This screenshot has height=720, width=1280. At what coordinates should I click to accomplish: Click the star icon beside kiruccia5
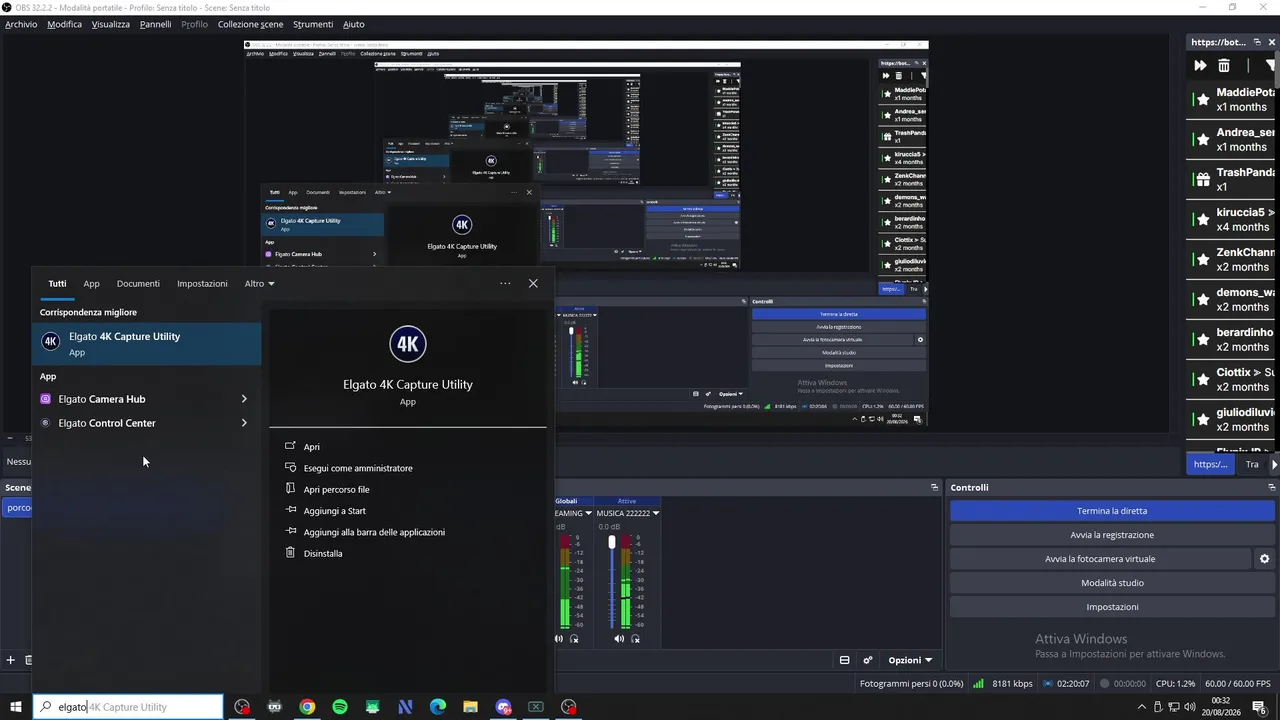1202,220
